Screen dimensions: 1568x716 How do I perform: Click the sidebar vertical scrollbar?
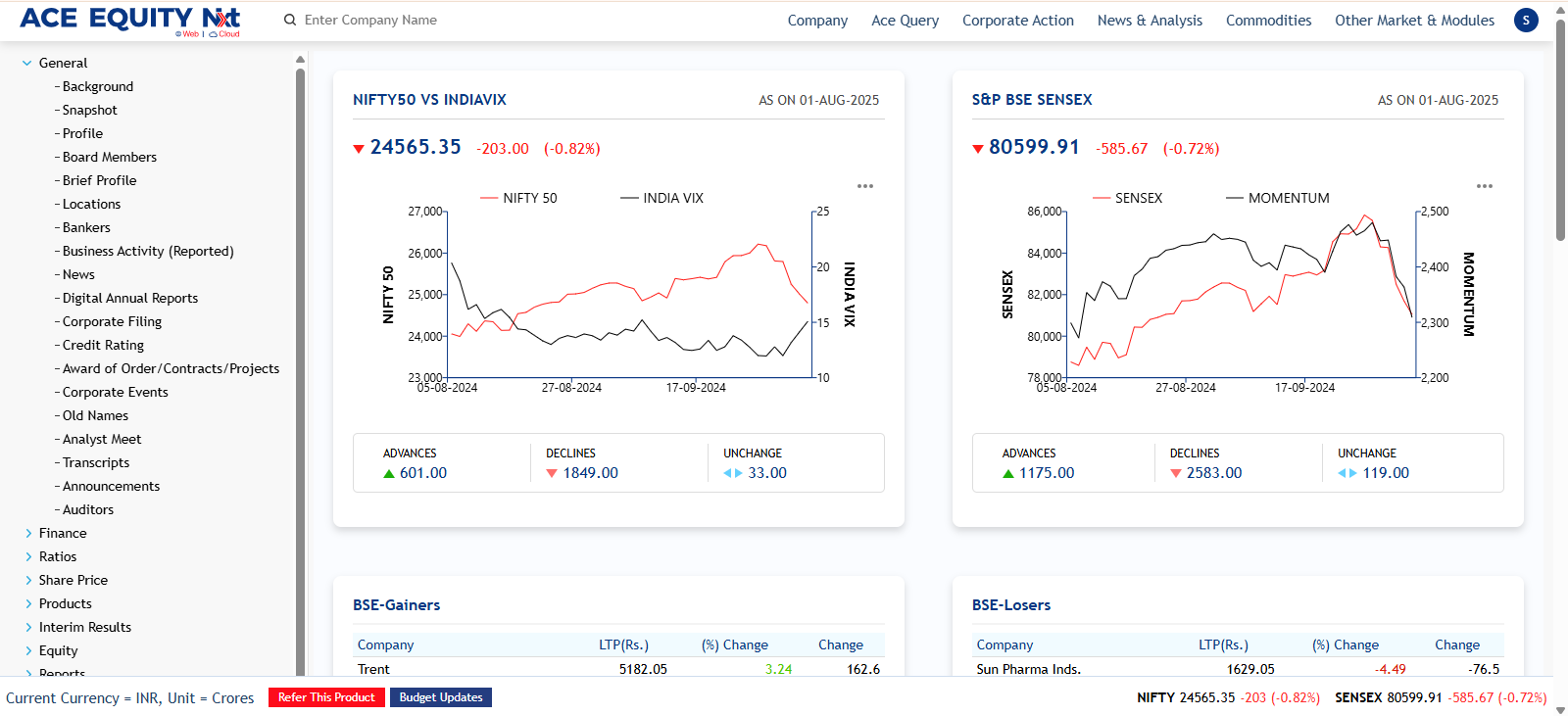tap(300, 372)
